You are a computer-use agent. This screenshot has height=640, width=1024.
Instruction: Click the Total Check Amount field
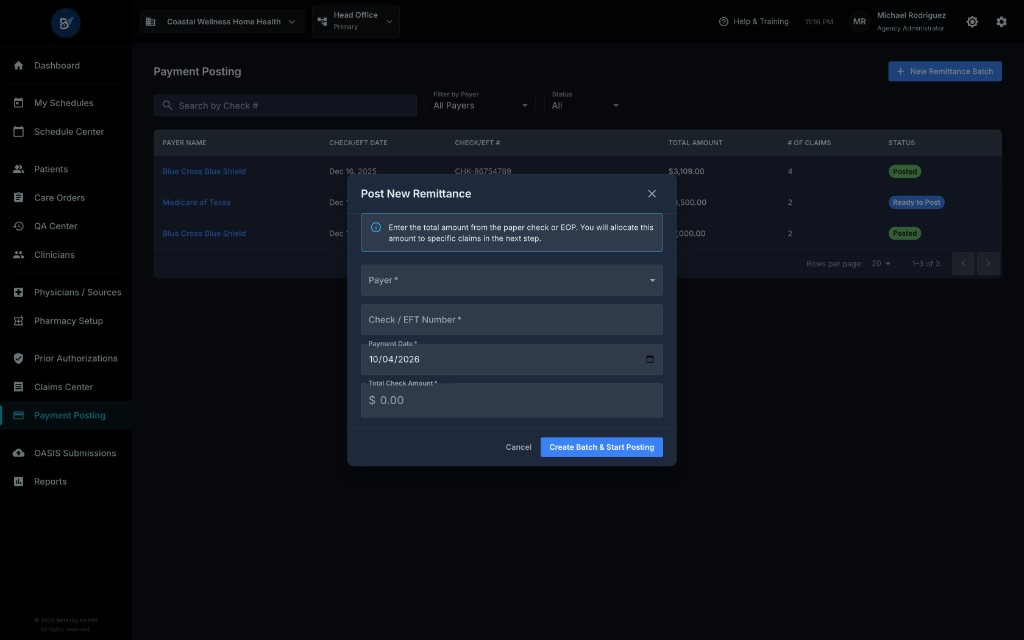tap(512, 400)
